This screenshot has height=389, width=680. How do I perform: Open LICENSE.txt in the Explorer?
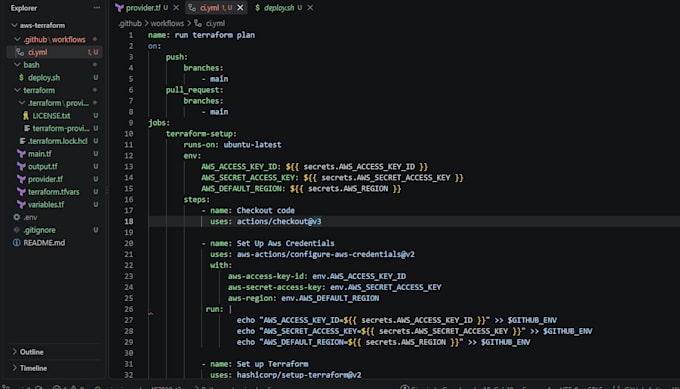51,116
